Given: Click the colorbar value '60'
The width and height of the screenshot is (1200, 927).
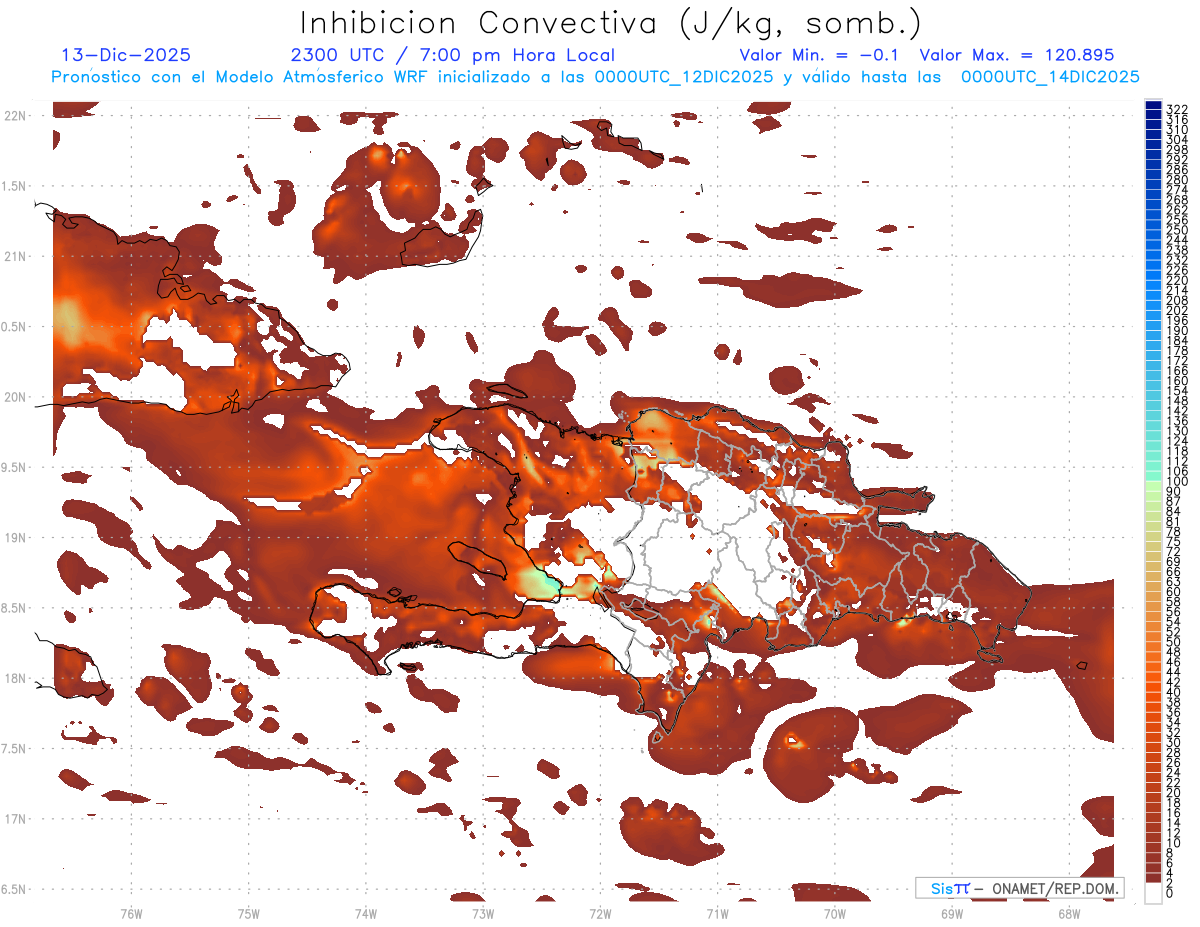Looking at the screenshot, I should [1174, 592].
